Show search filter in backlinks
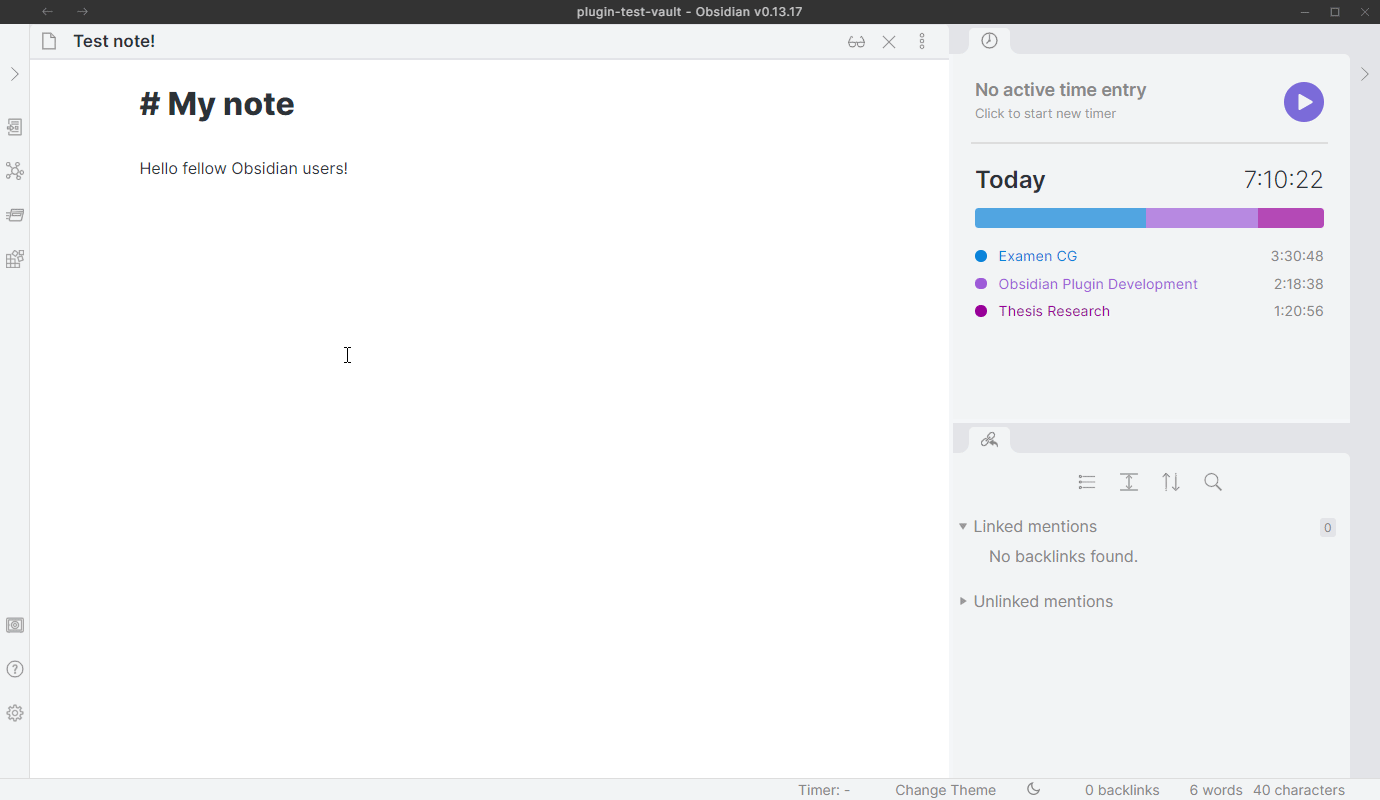The image size is (1380, 800). (1213, 482)
